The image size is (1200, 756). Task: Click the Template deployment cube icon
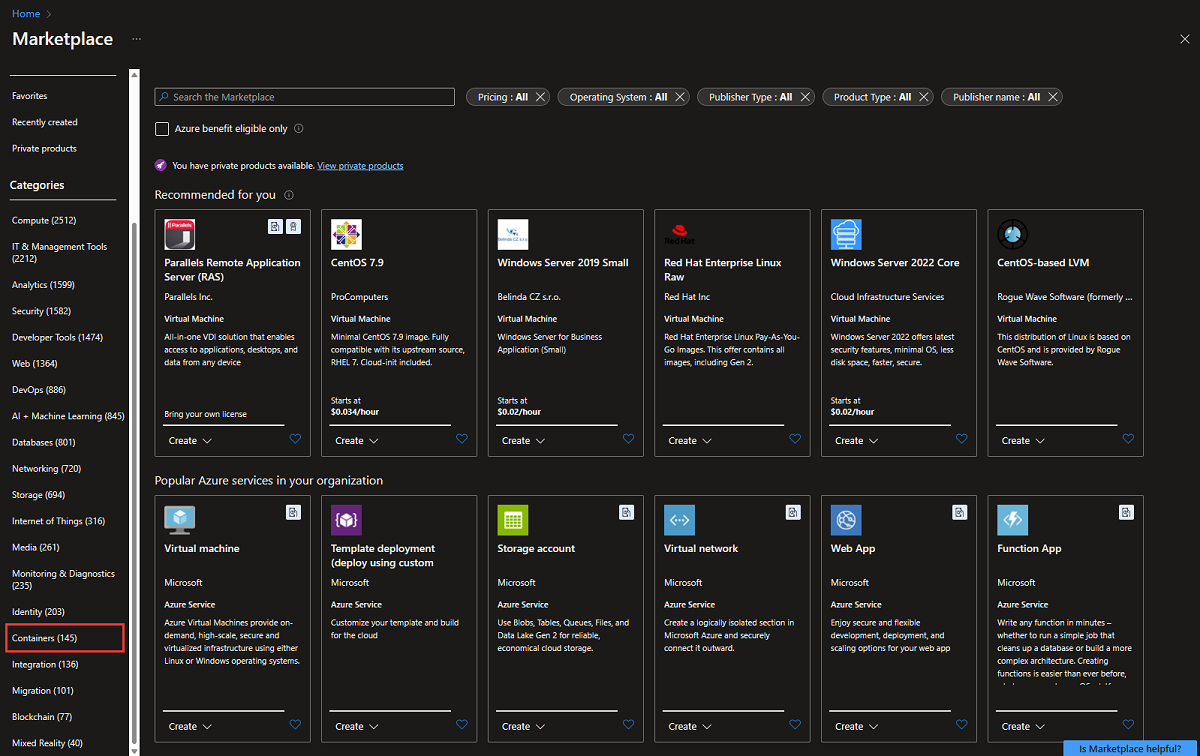coord(346,519)
